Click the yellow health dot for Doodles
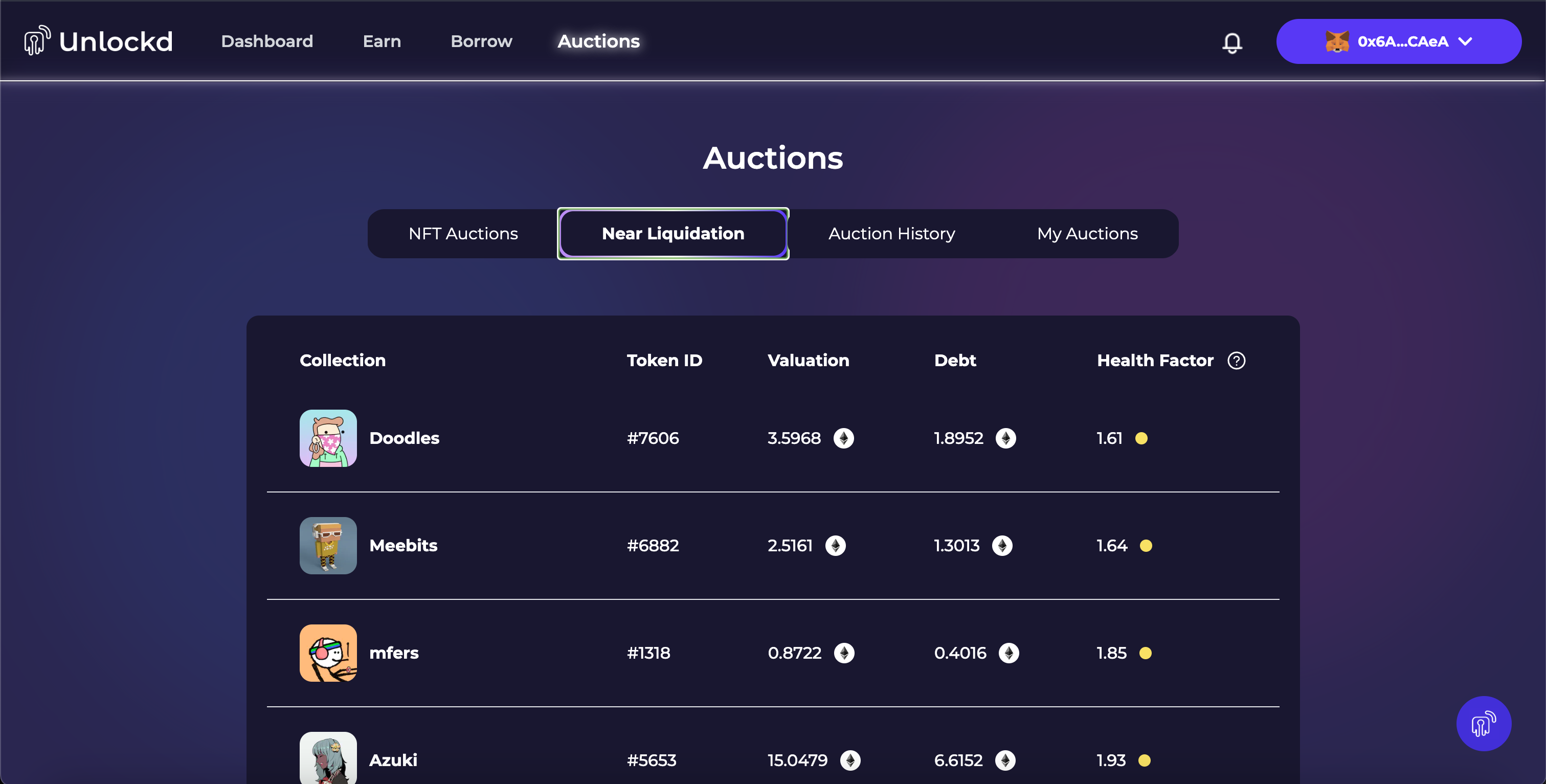Screen dimensions: 1546x784 point(1141,438)
